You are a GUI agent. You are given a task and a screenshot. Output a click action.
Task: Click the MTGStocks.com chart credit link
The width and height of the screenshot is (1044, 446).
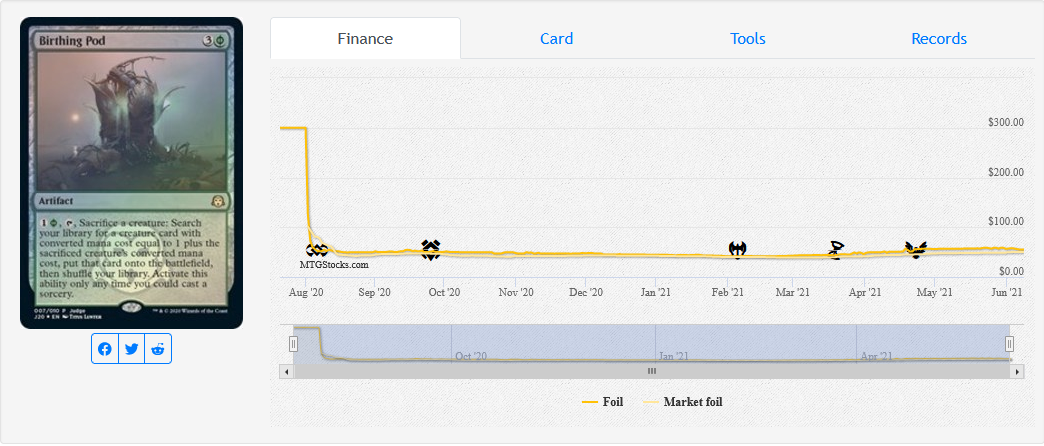pos(334,265)
